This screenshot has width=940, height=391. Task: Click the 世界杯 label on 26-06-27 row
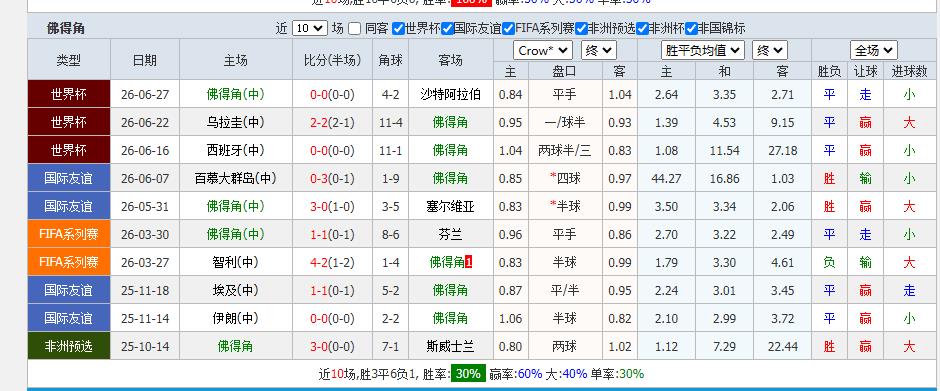(x=69, y=94)
